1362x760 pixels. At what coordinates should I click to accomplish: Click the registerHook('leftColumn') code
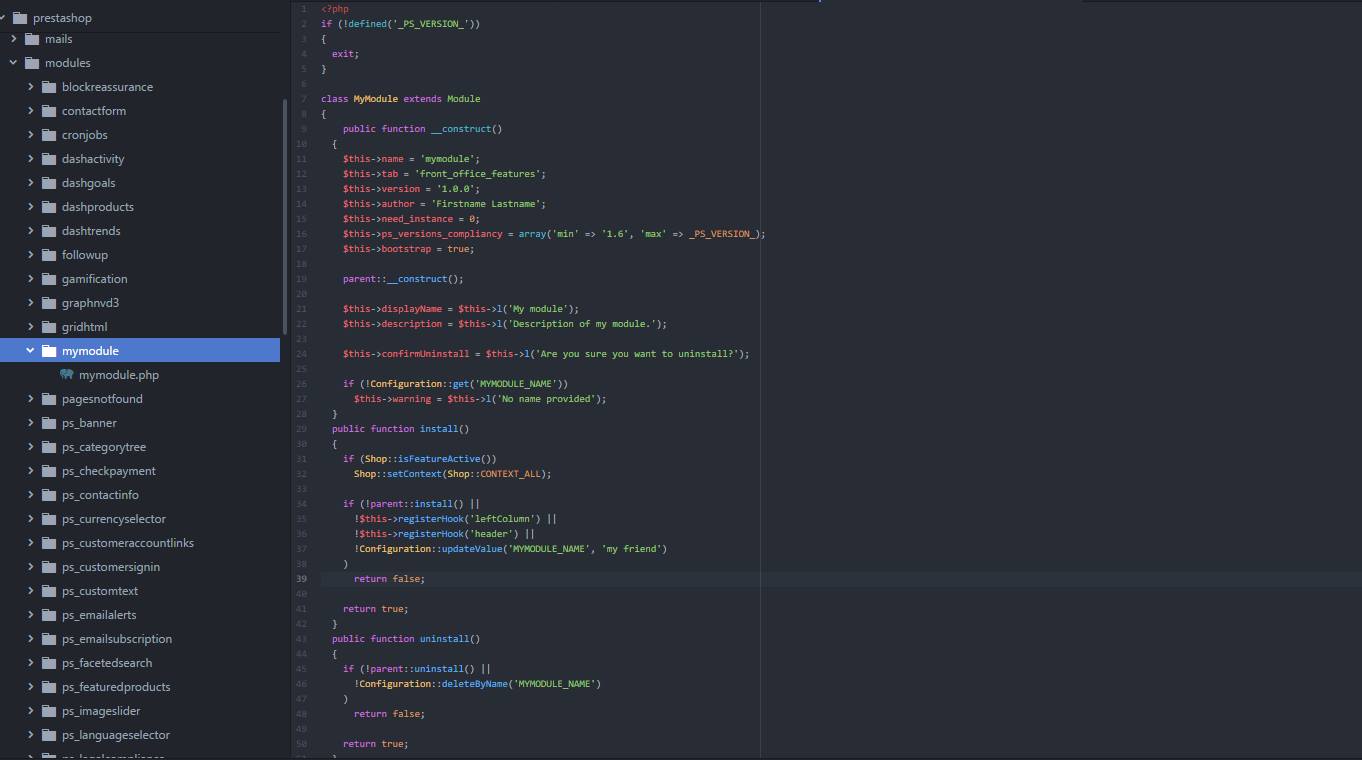(x=469, y=519)
